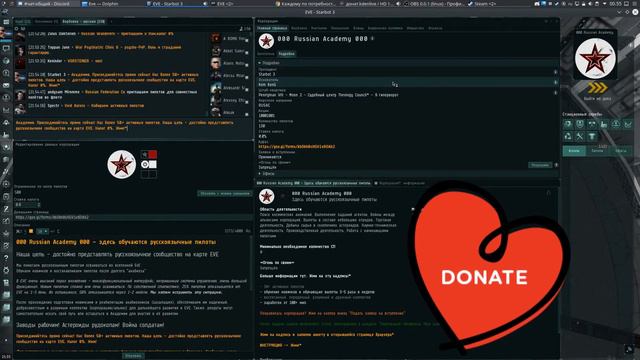Open the chat bubble icon in Neocom

click(x=6, y=48)
